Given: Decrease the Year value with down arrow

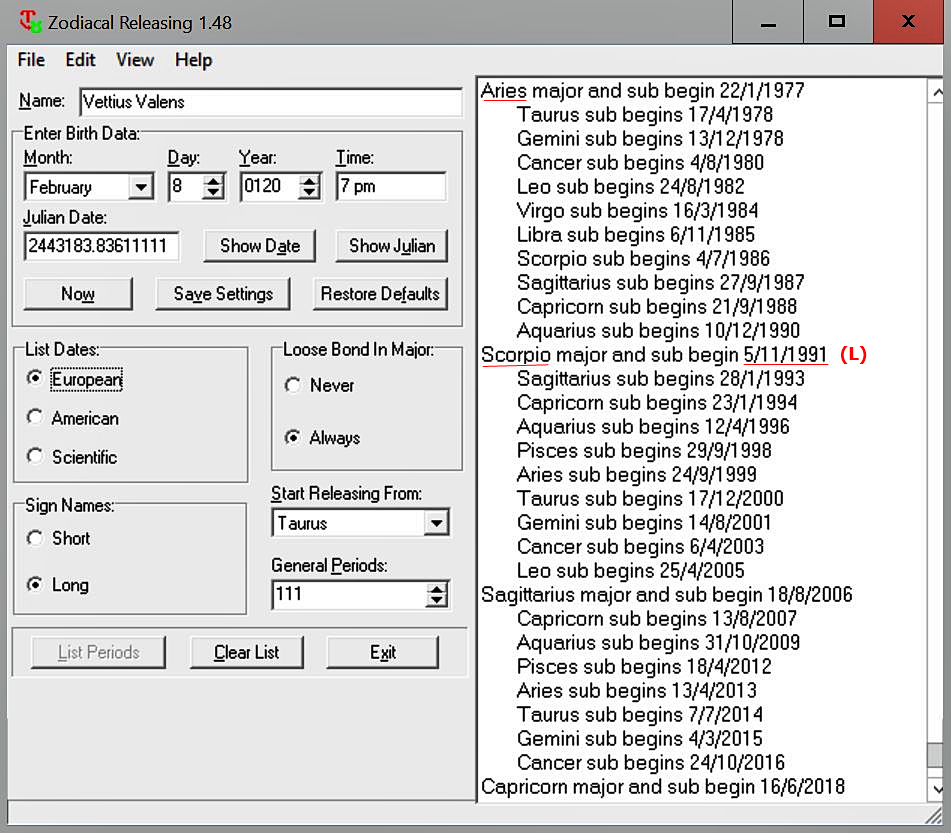Looking at the screenshot, I should pyautogui.click(x=309, y=193).
